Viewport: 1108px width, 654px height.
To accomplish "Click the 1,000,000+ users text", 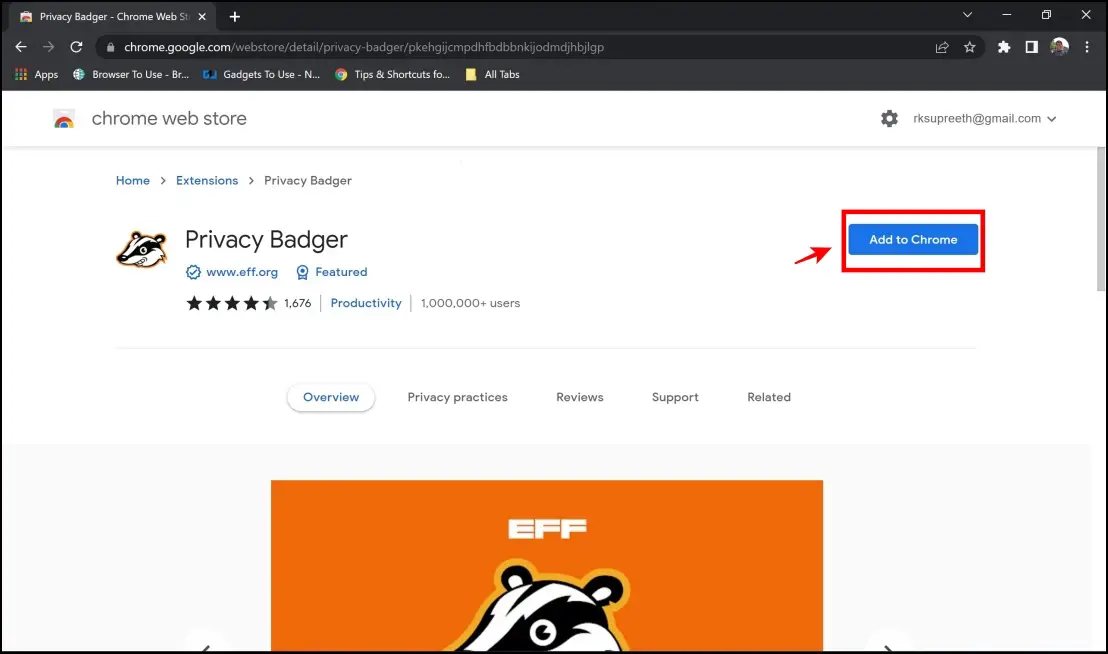I will 470,303.
